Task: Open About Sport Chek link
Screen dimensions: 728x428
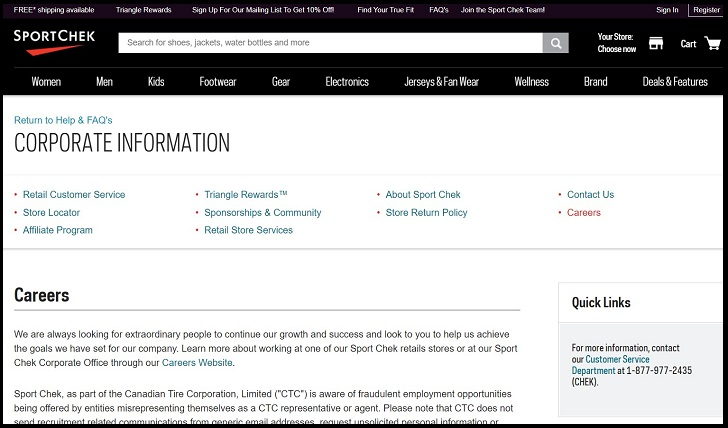Action: (423, 195)
